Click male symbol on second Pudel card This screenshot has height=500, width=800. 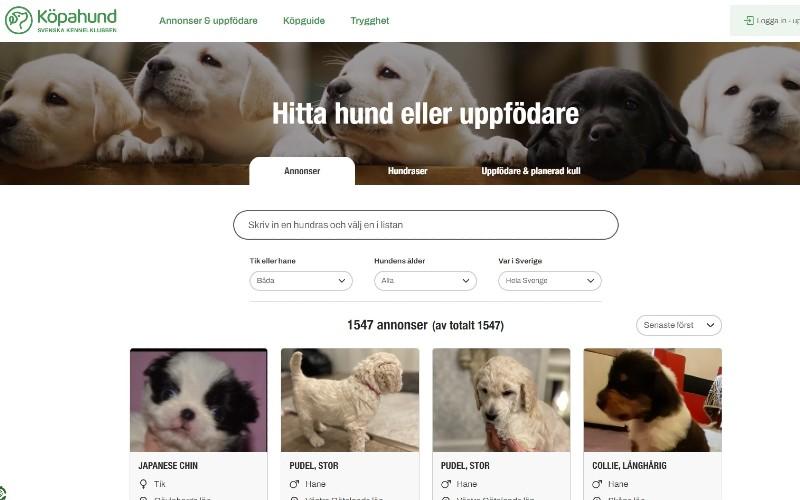coord(446,484)
